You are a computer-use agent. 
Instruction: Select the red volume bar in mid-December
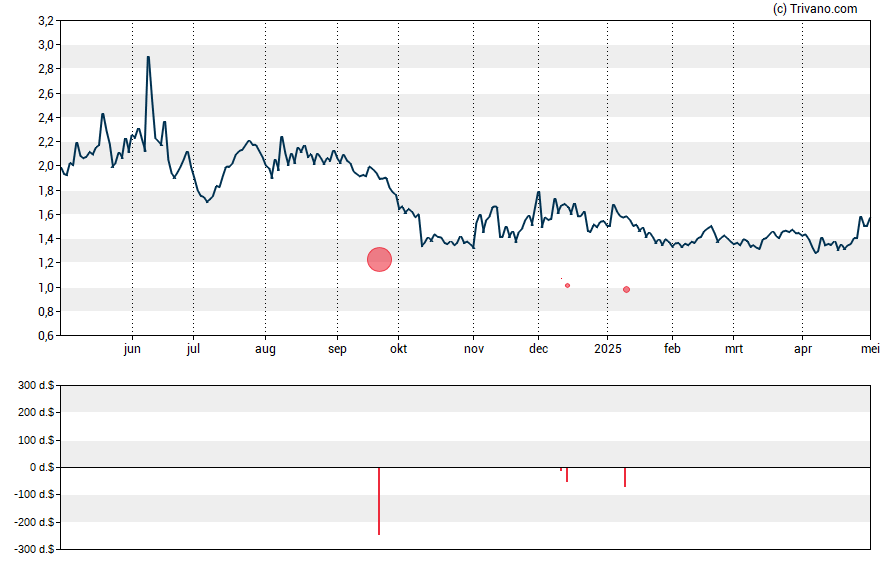(567, 474)
